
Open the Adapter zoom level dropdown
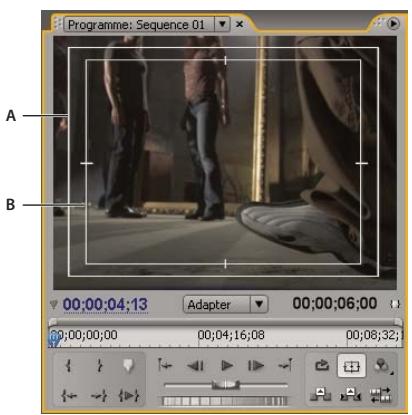pos(225,304)
